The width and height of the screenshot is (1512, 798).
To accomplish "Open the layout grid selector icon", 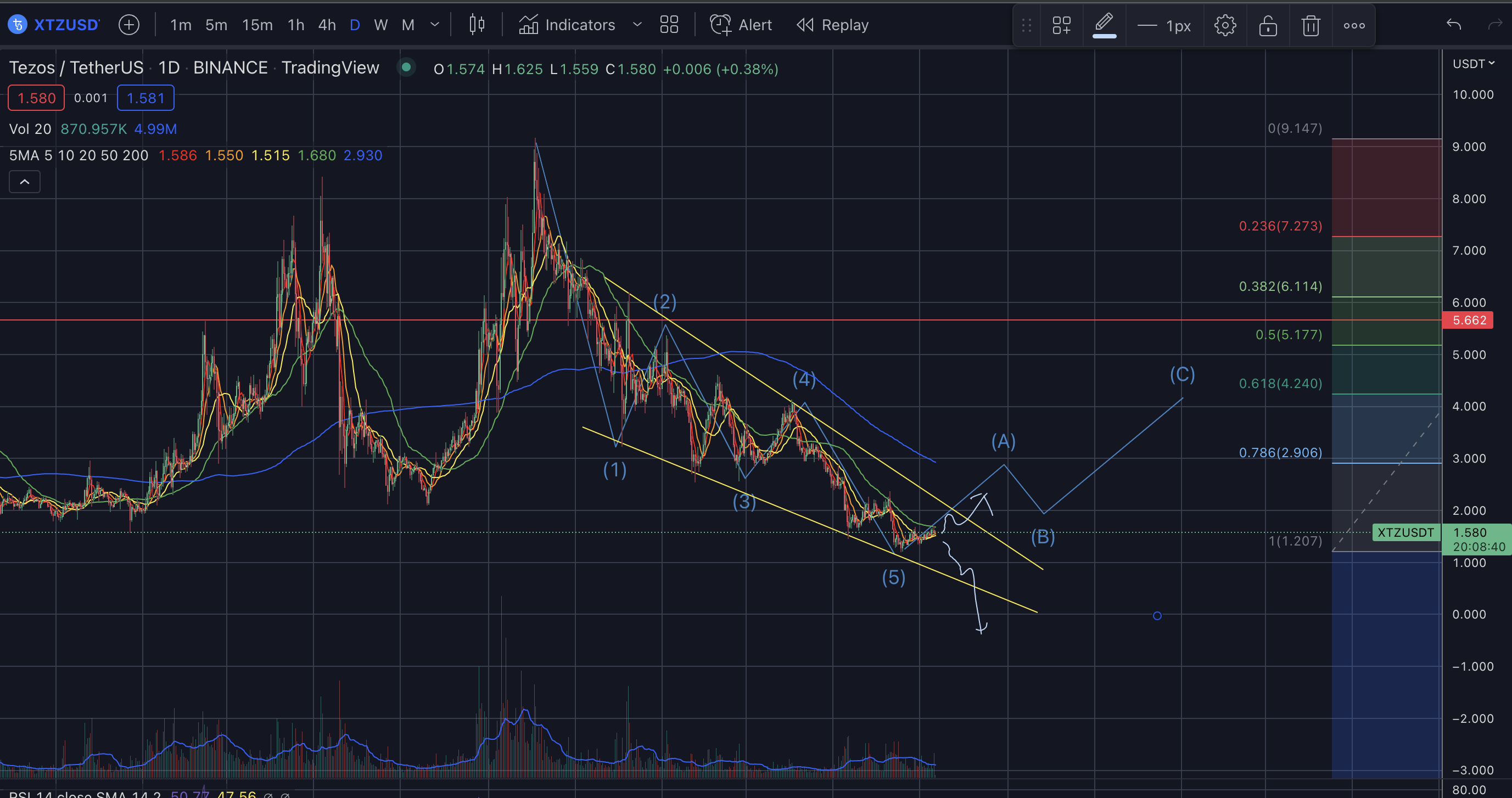I will [669, 25].
